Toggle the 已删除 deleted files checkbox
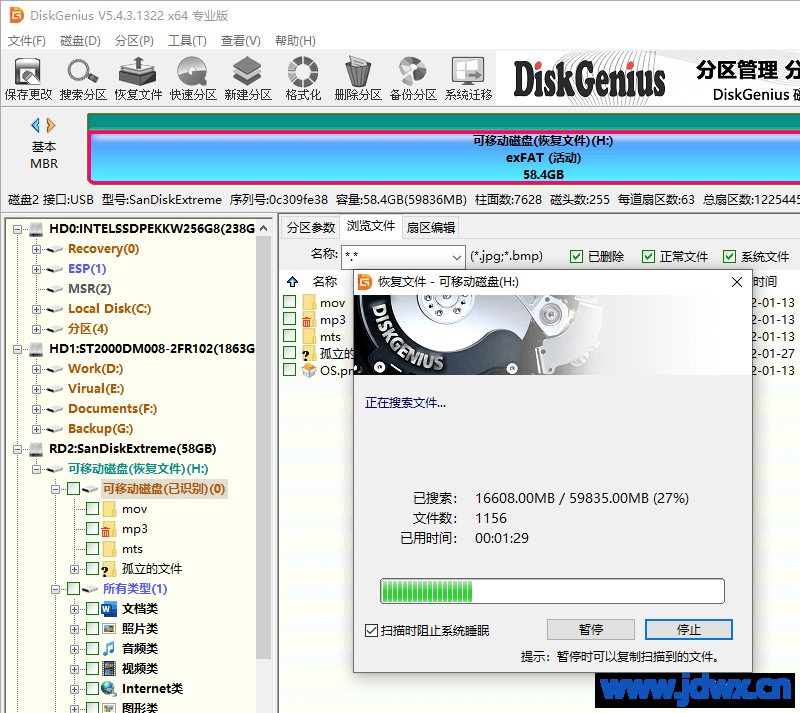Viewport: 800px width, 713px height. click(577, 256)
